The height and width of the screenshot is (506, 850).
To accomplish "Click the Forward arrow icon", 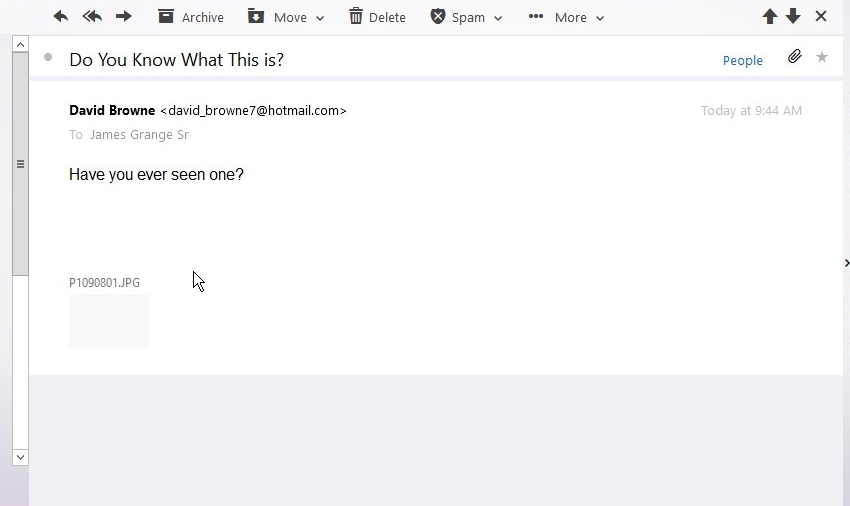I will click(124, 16).
